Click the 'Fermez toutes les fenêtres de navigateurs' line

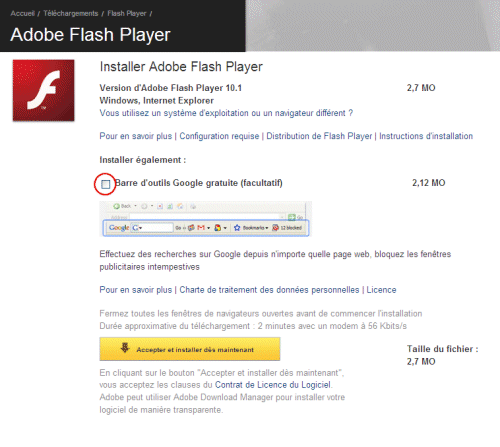261,314
